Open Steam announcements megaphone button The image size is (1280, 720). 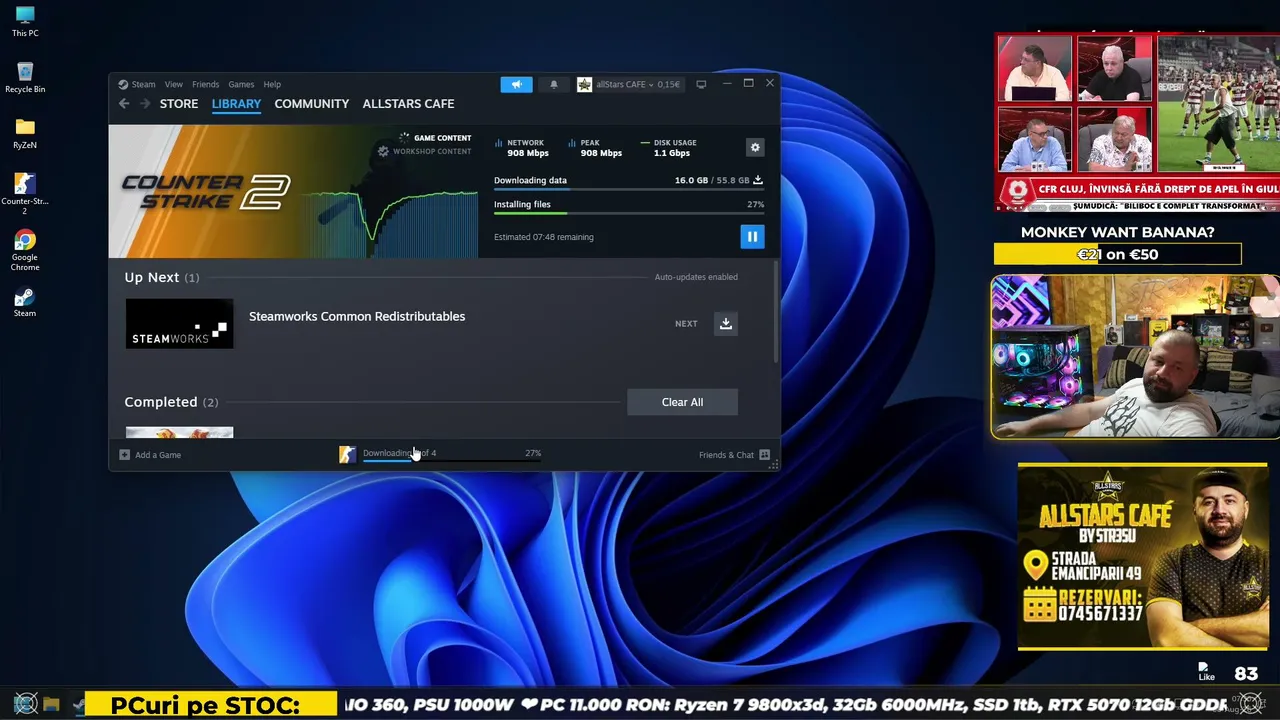tap(517, 85)
